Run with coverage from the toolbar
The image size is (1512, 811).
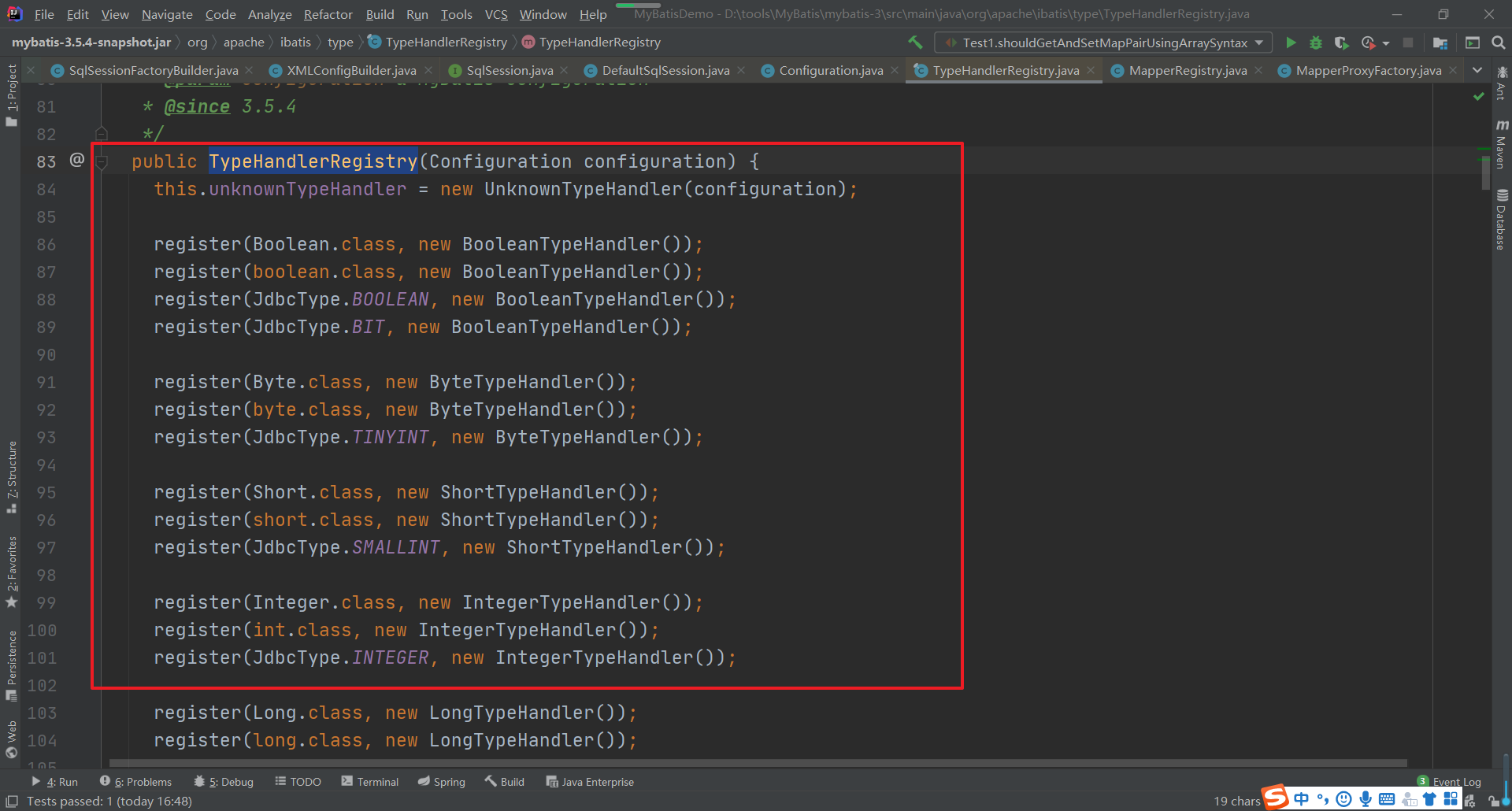pyautogui.click(x=1341, y=43)
